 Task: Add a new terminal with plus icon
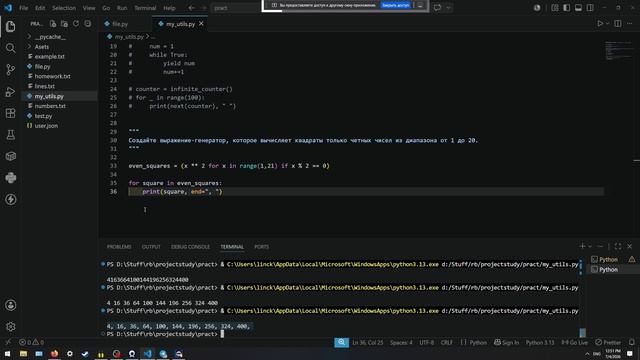tap(582, 246)
